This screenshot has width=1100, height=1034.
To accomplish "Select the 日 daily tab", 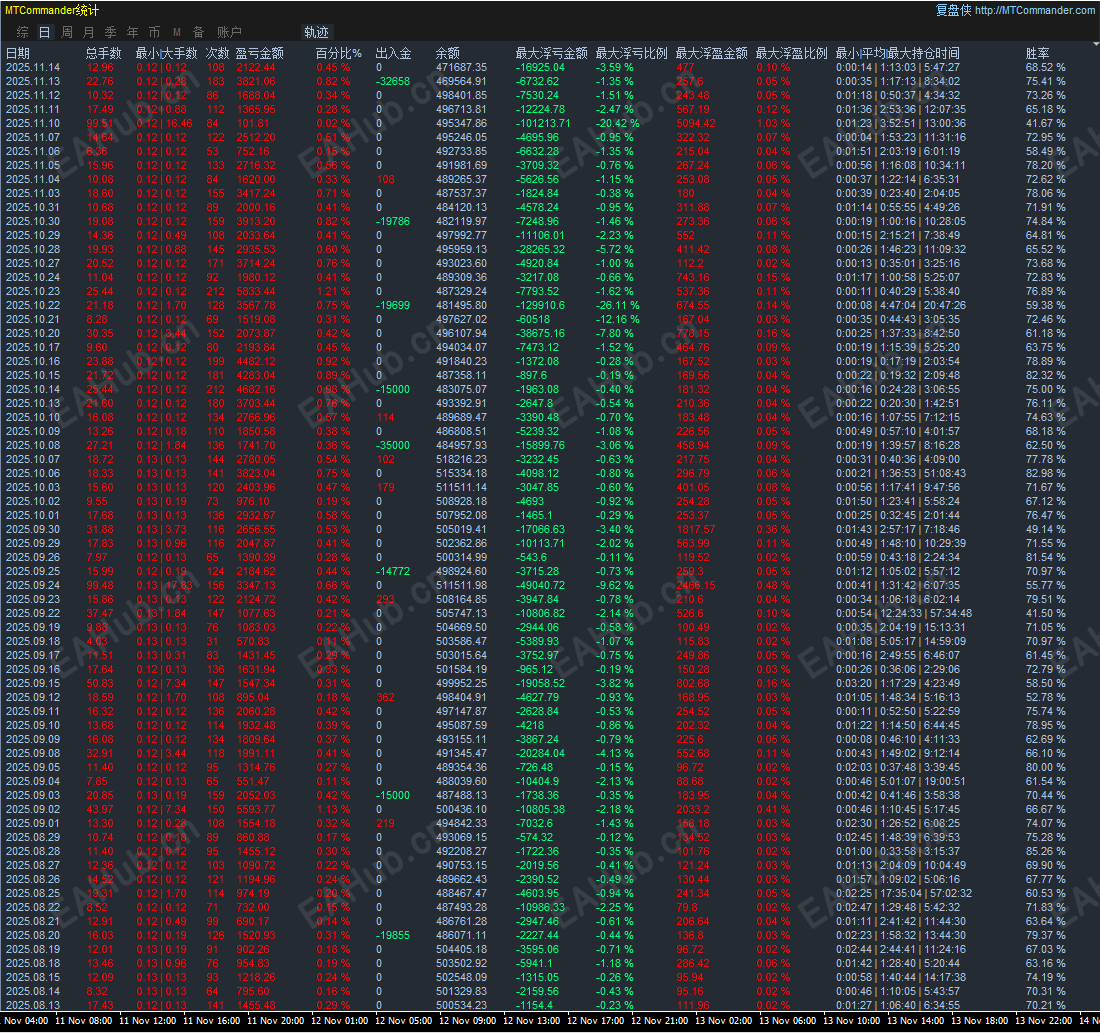I will 44,32.
